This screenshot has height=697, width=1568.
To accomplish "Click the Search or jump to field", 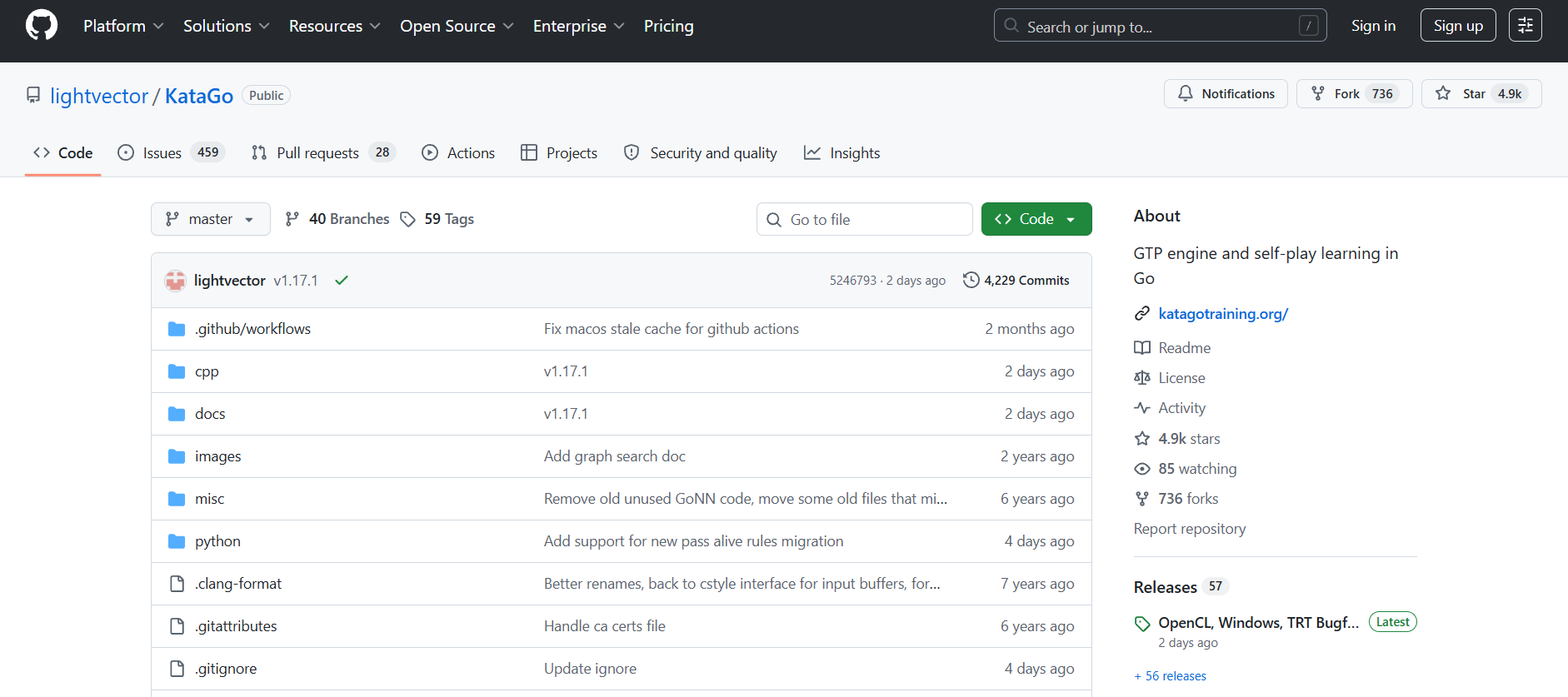I will tap(1160, 25).
